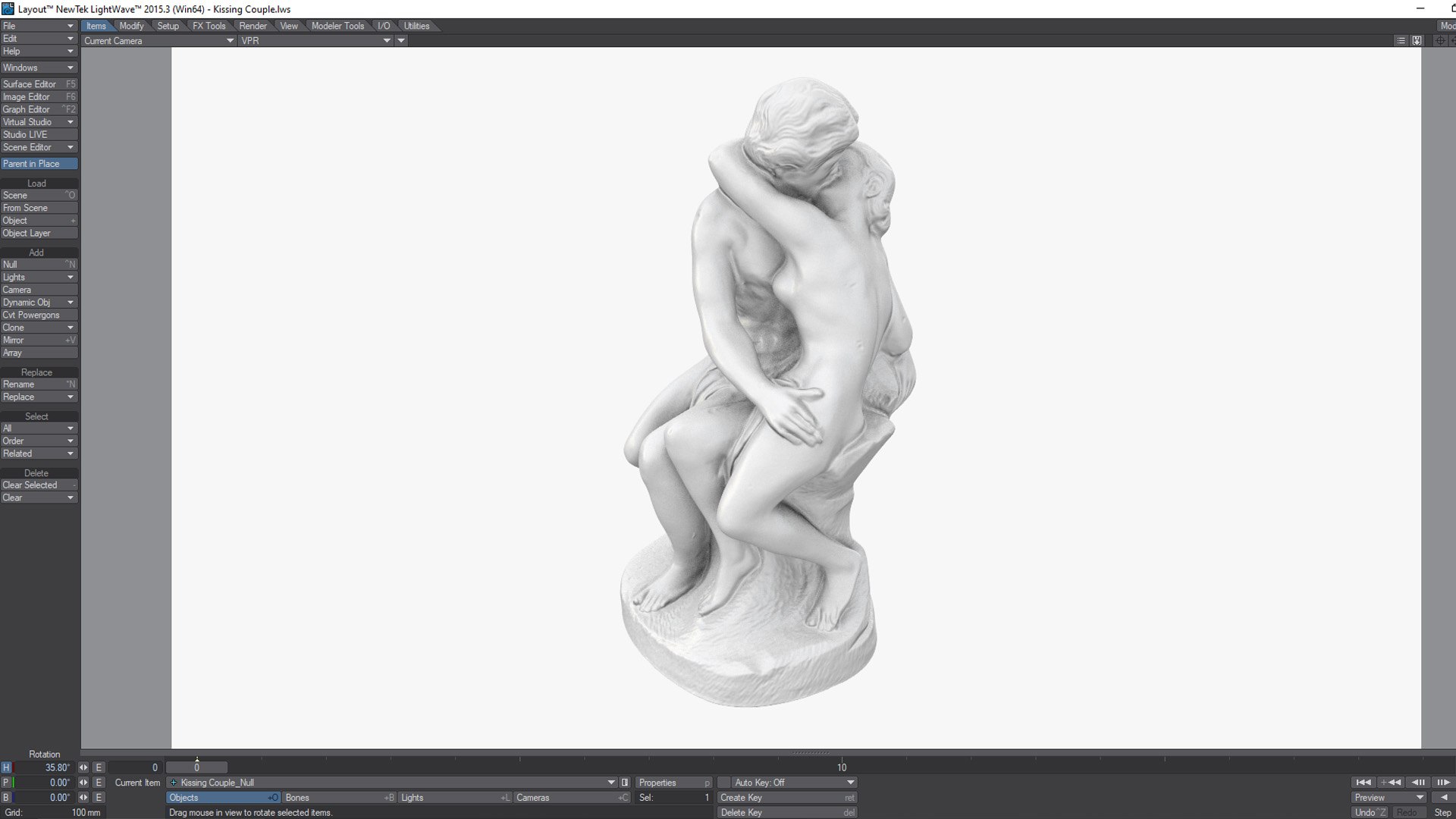Click the Delete Key button
The width and height of the screenshot is (1456, 819).
coord(787,812)
